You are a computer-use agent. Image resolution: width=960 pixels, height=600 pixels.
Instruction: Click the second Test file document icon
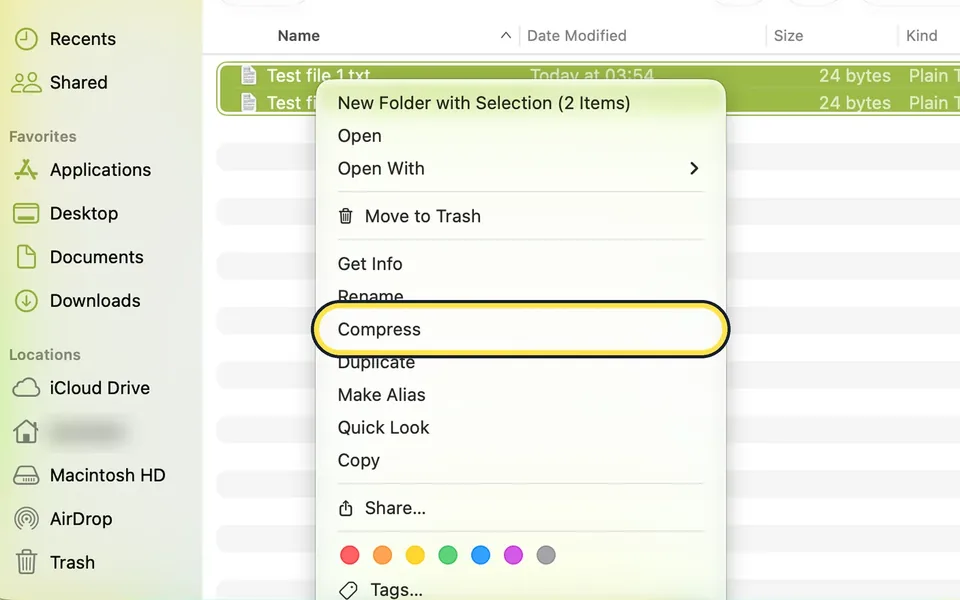pos(249,102)
